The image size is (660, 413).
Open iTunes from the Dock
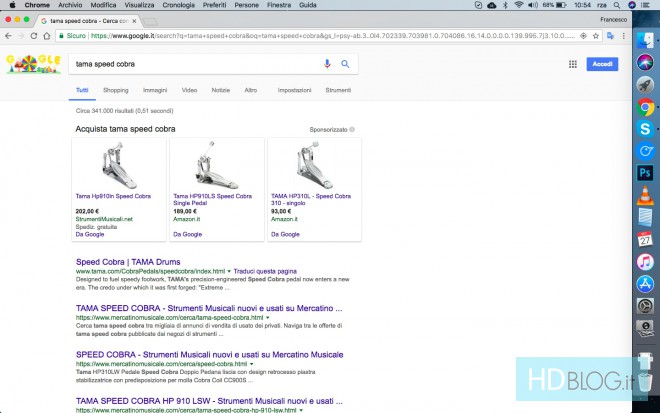645,262
